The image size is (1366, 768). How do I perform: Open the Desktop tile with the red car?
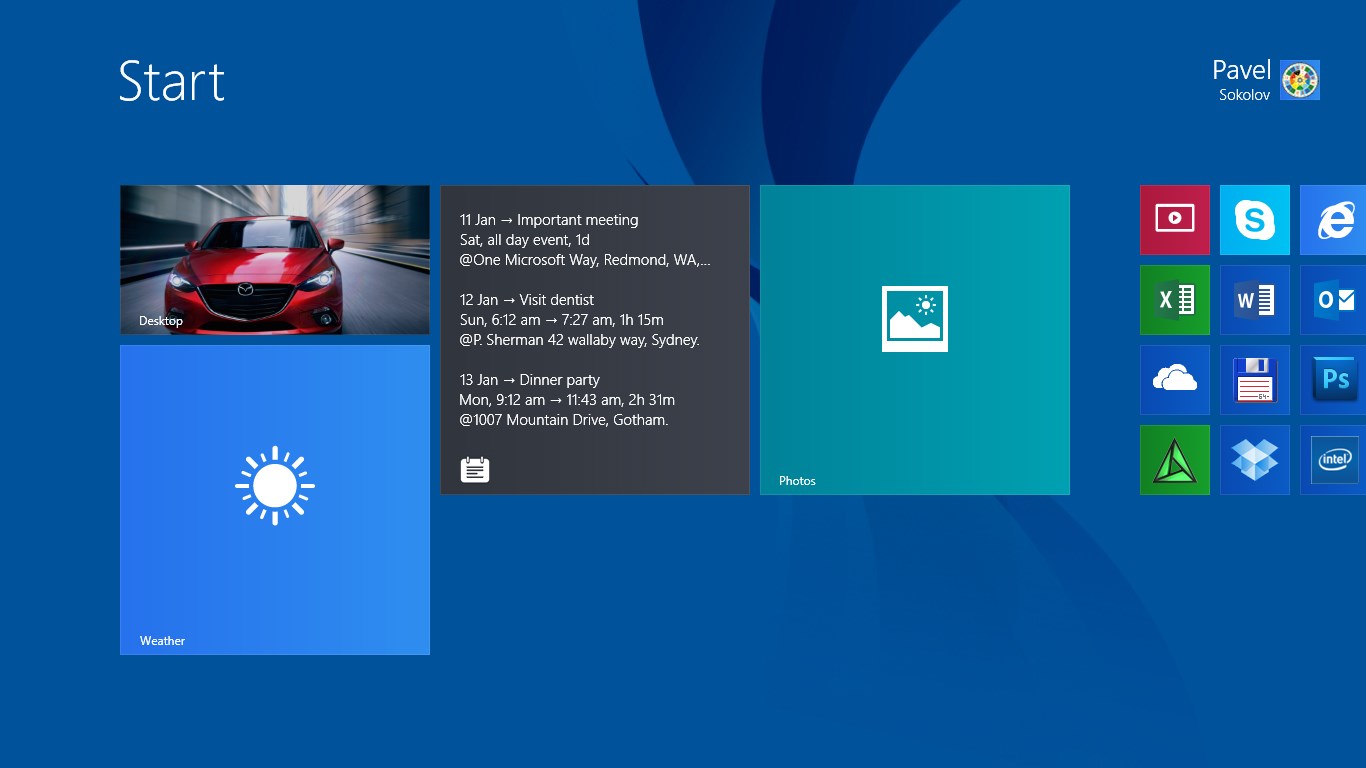pos(275,260)
